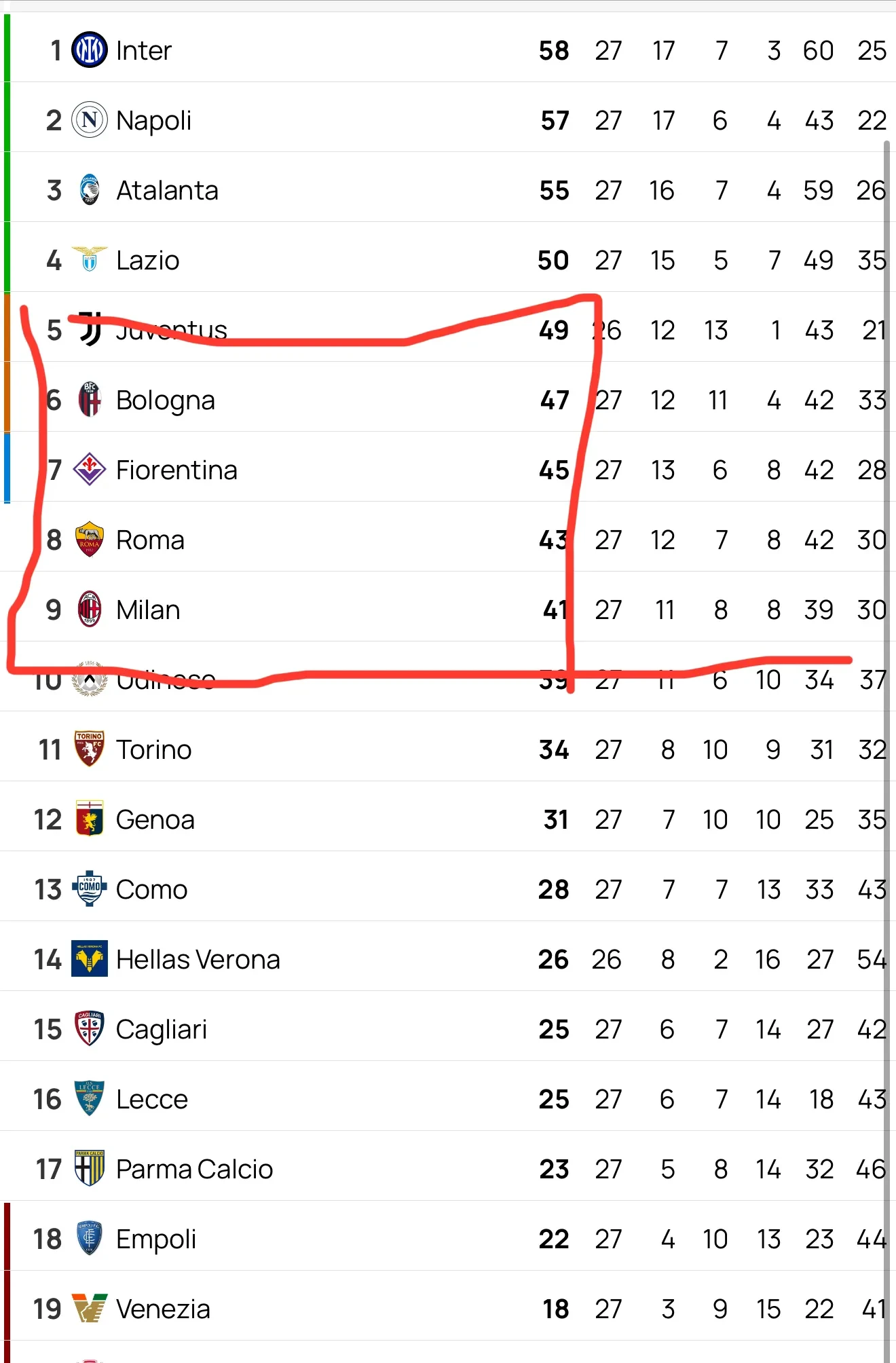Click the Genoa club crest icon
This screenshot has width=896, height=1363.
pyautogui.click(x=89, y=819)
